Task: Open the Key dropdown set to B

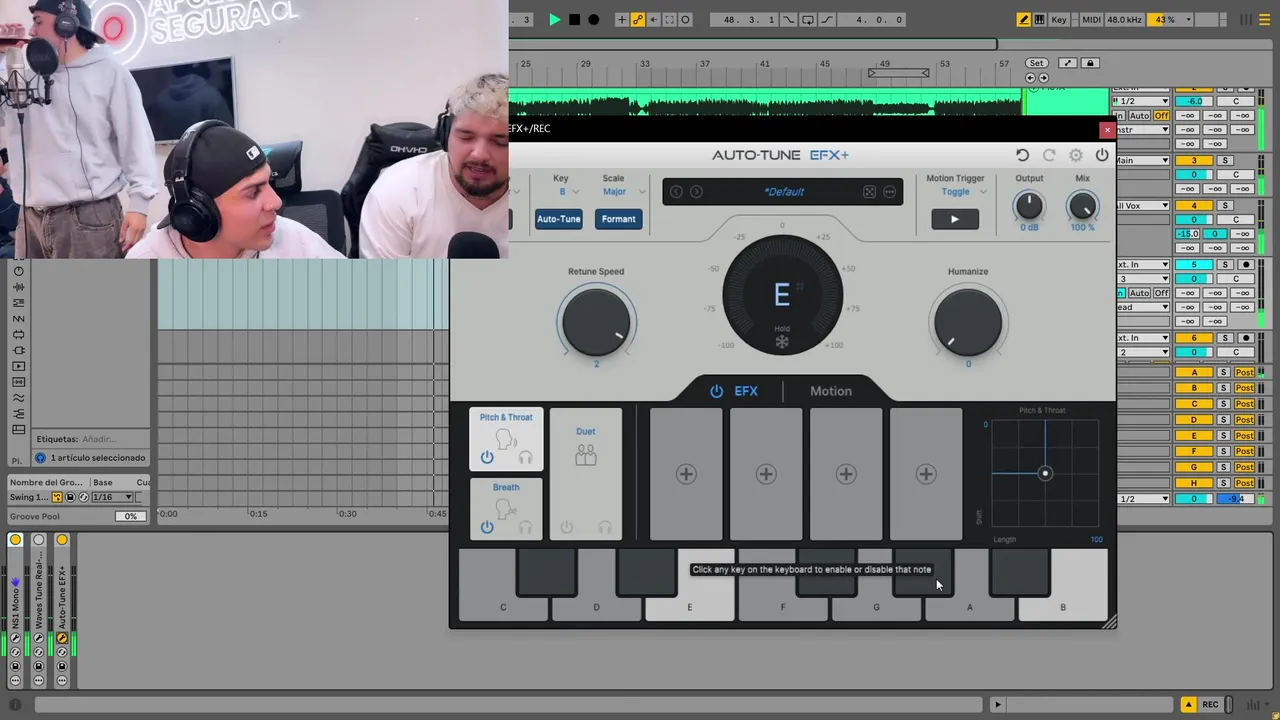Action: coord(568,191)
